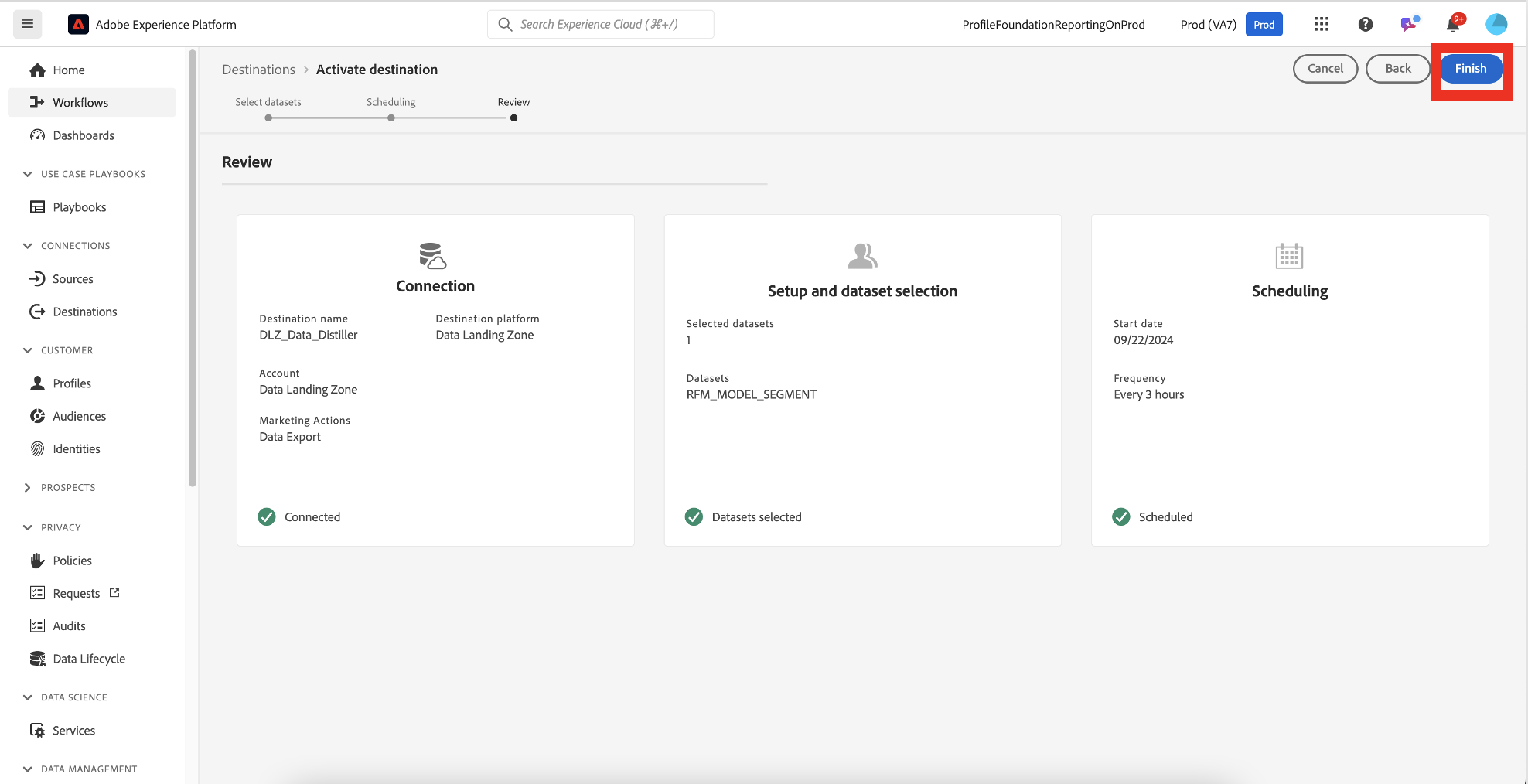The width and height of the screenshot is (1528, 784).
Task: Click the Finish button
Action: [x=1470, y=69]
